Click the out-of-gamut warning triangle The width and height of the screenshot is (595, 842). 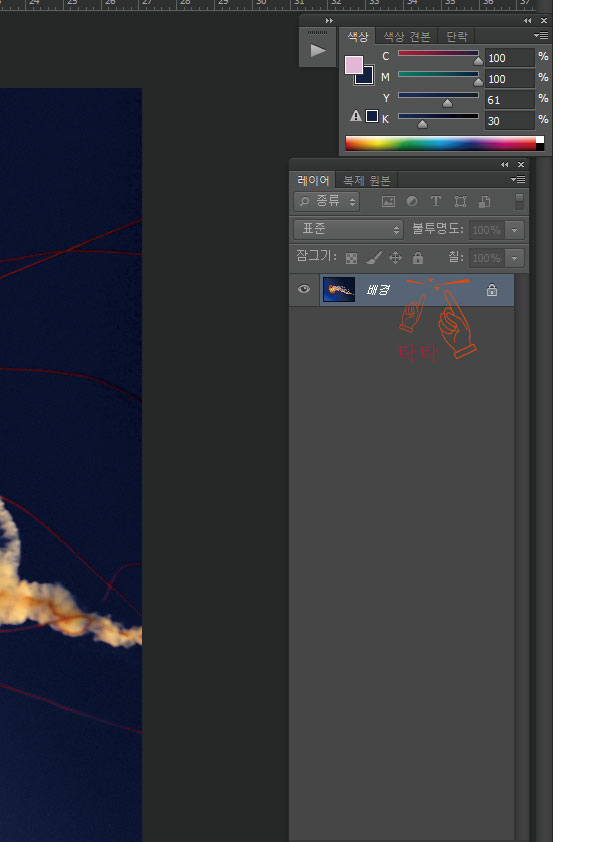[x=355, y=115]
